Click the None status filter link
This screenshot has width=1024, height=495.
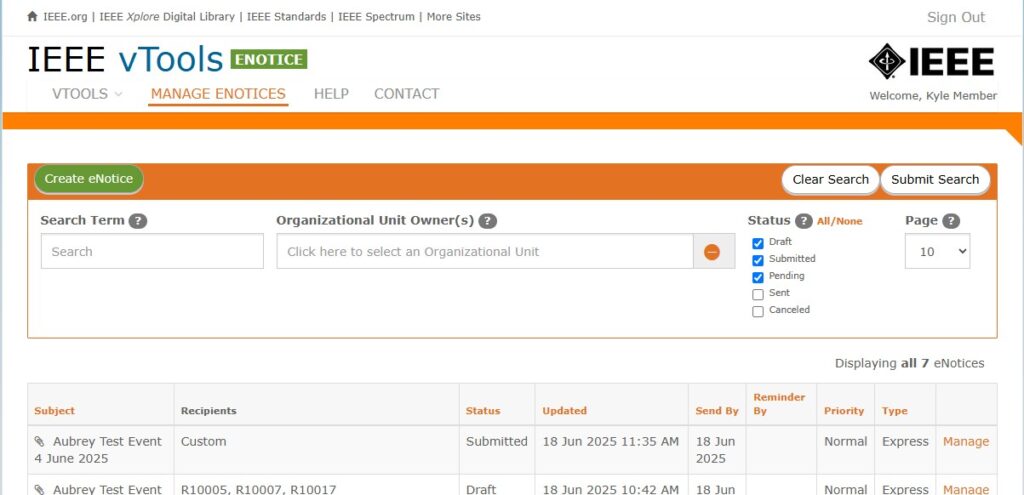coord(848,221)
